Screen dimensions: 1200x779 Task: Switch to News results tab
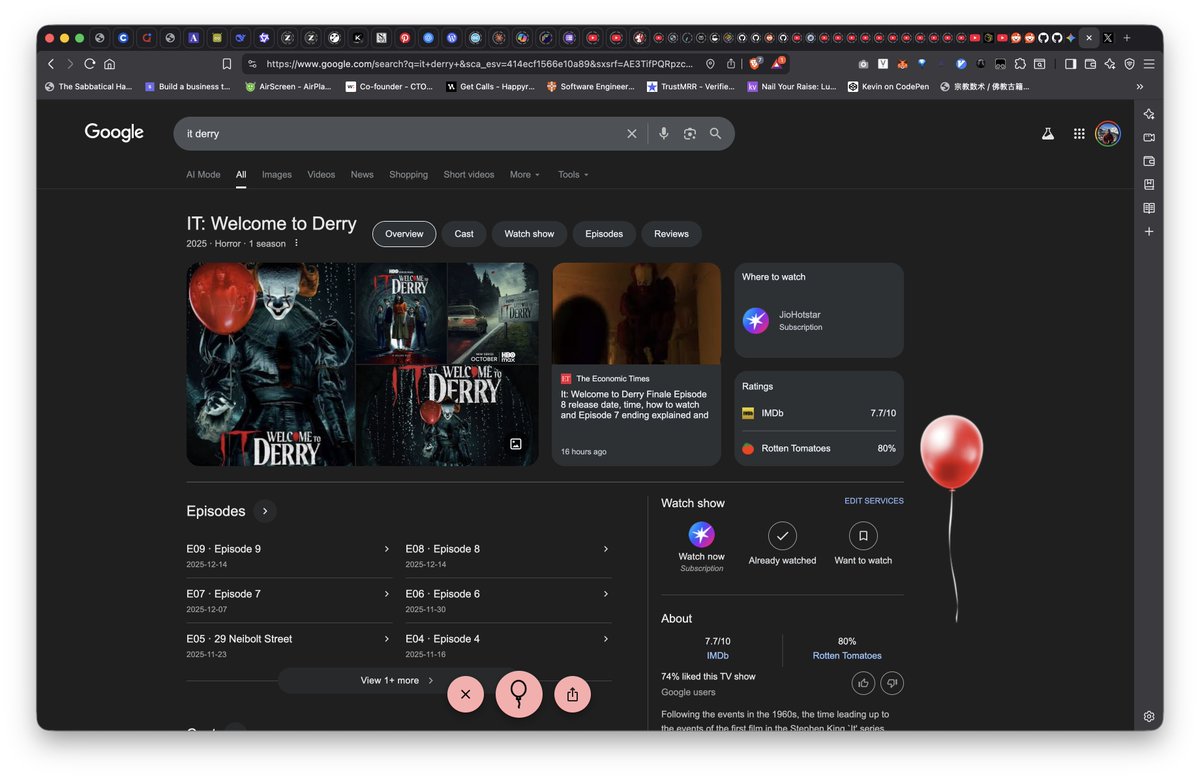362,175
